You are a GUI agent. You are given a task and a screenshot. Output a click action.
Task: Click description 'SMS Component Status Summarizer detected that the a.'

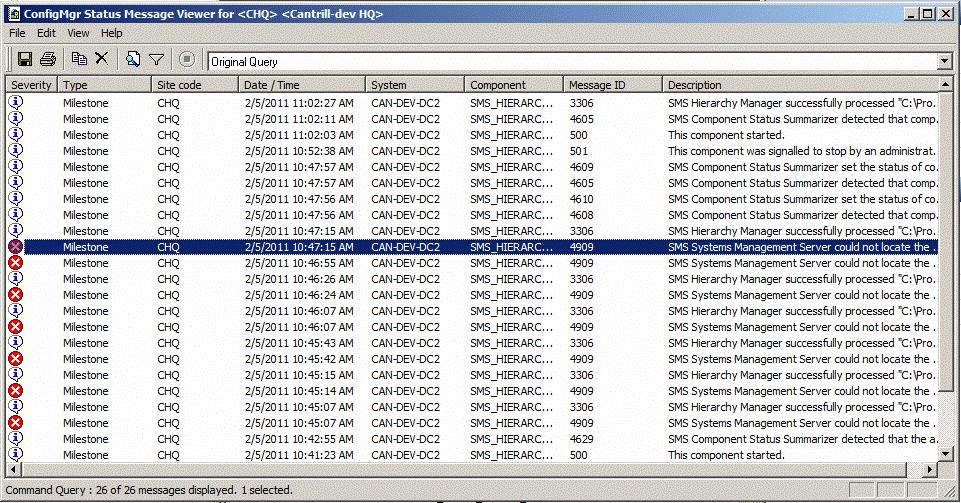802,439
